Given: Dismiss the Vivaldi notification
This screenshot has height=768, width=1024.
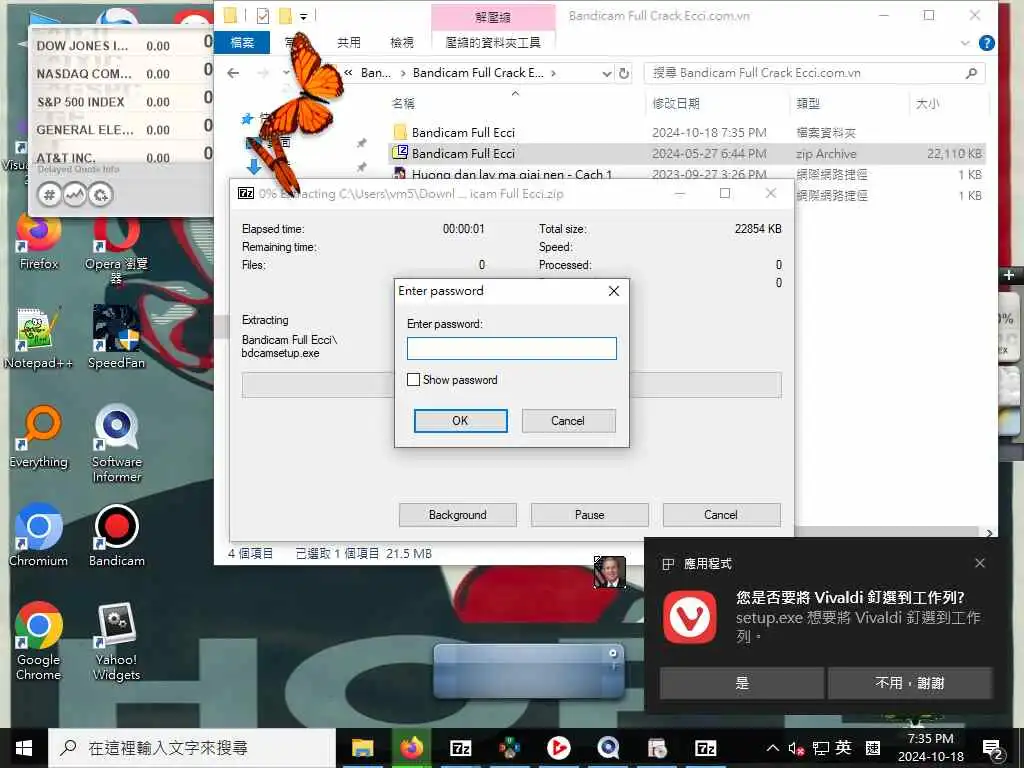Looking at the screenshot, I should (x=980, y=563).
